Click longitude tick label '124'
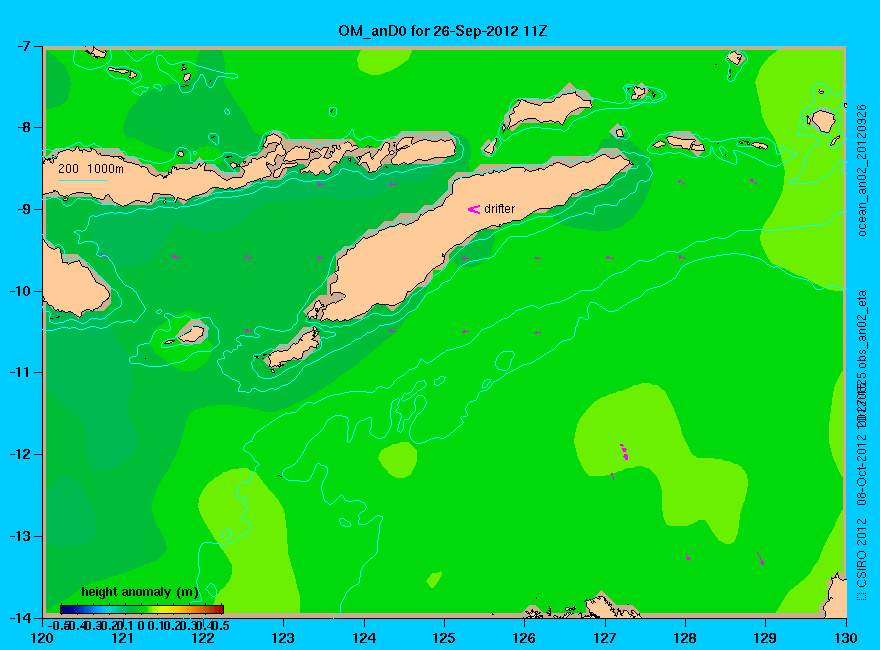 coord(364,638)
